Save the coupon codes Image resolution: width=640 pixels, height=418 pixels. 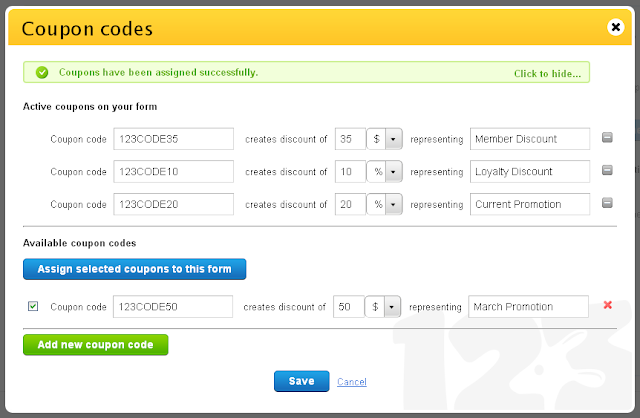point(301,381)
